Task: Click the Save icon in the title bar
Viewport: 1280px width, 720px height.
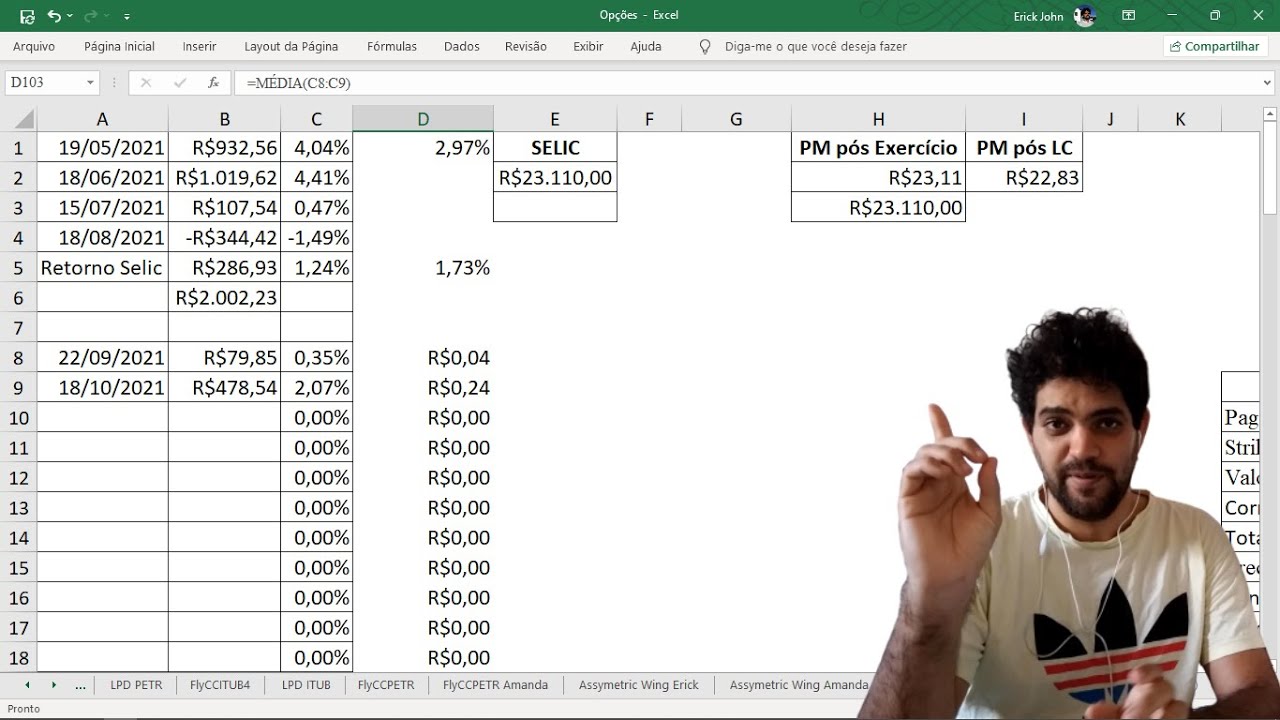Action: (x=27, y=16)
